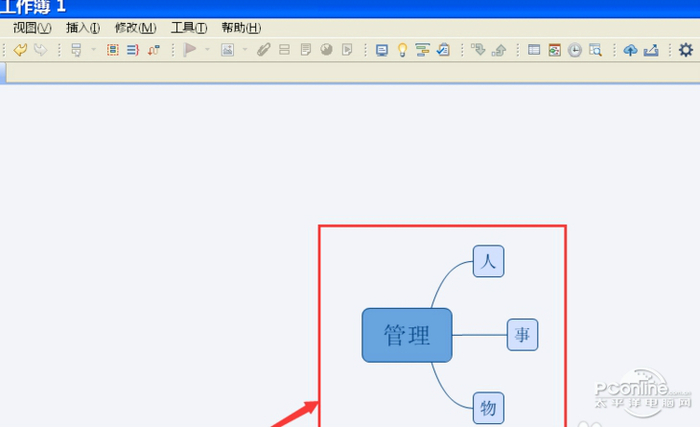This screenshot has height=427, width=700.
Task: Click the red-framed template icon
Action: click(x=554, y=50)
